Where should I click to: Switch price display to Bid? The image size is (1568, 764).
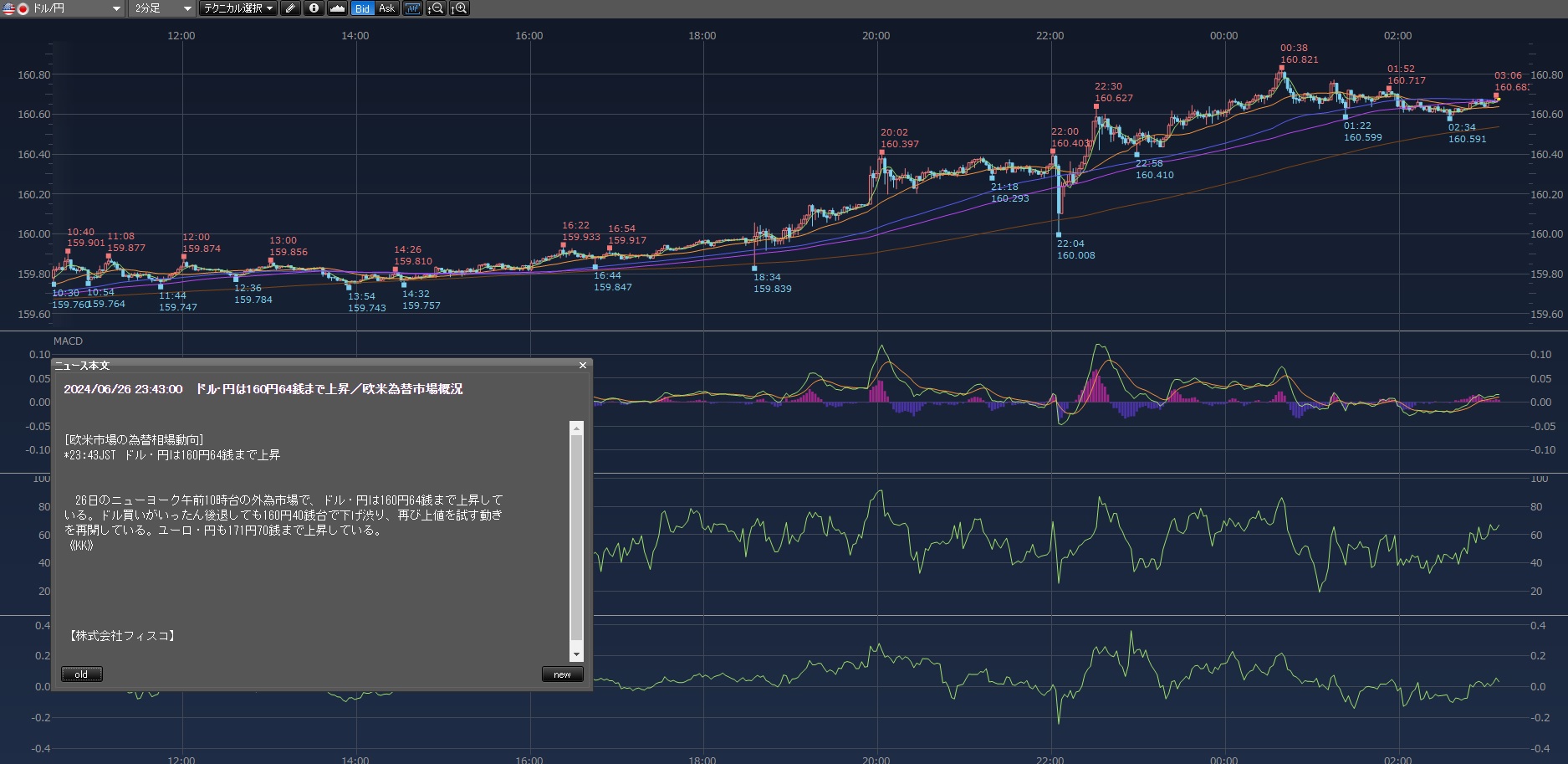point(362,8)
